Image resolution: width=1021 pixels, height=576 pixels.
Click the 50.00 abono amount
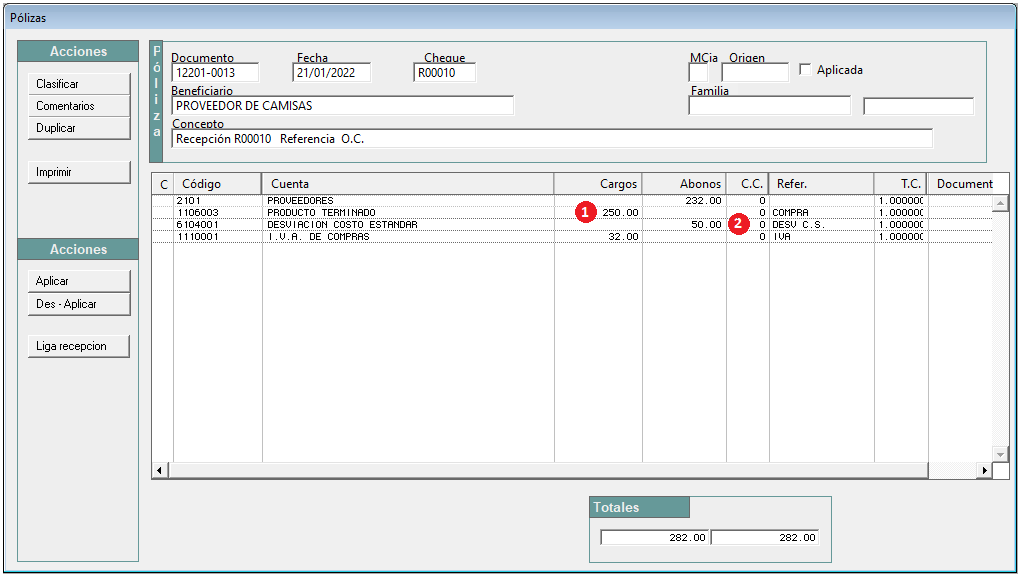706,225
